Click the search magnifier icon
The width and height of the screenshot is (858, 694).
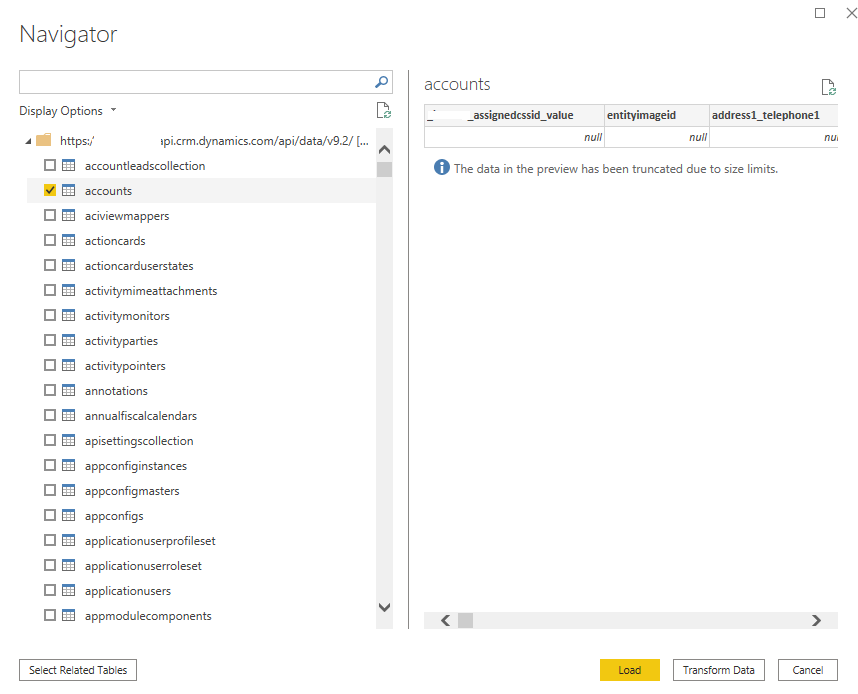(x=381, y=82)
